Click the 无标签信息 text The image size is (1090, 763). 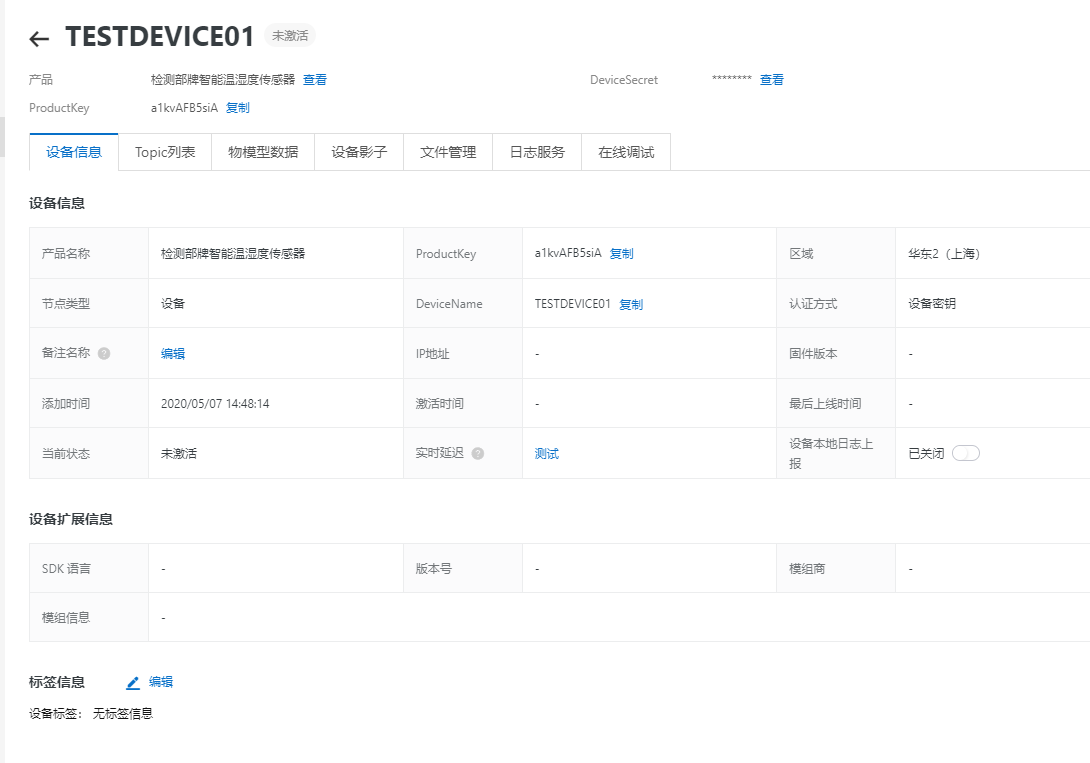pos(123,714)
